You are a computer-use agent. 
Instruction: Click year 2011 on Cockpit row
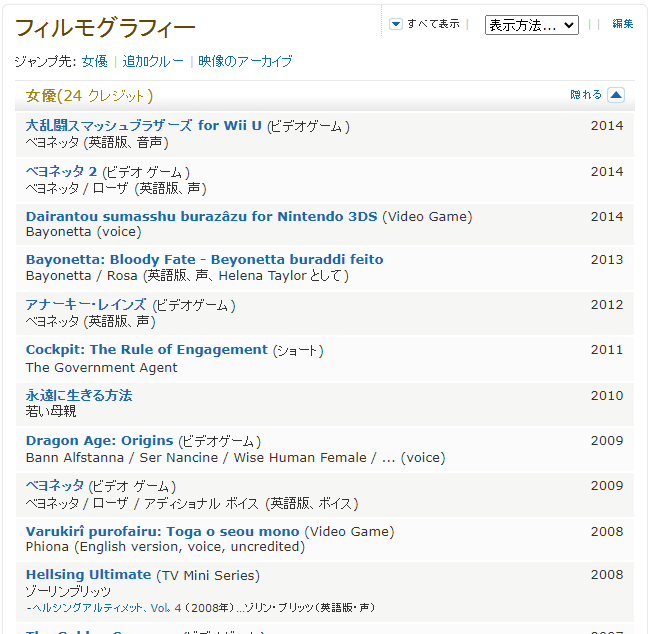pyautogui.click(x=607, y=350)
